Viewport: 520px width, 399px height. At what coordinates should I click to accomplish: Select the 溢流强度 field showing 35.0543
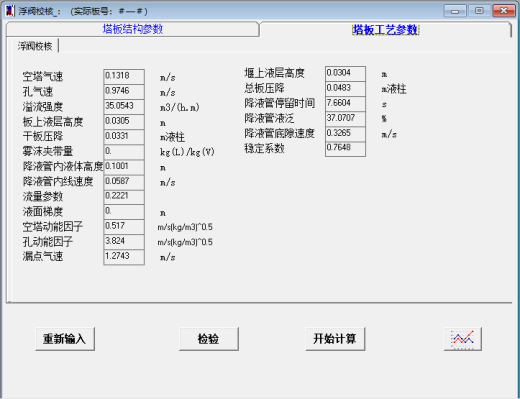(124, 106)
